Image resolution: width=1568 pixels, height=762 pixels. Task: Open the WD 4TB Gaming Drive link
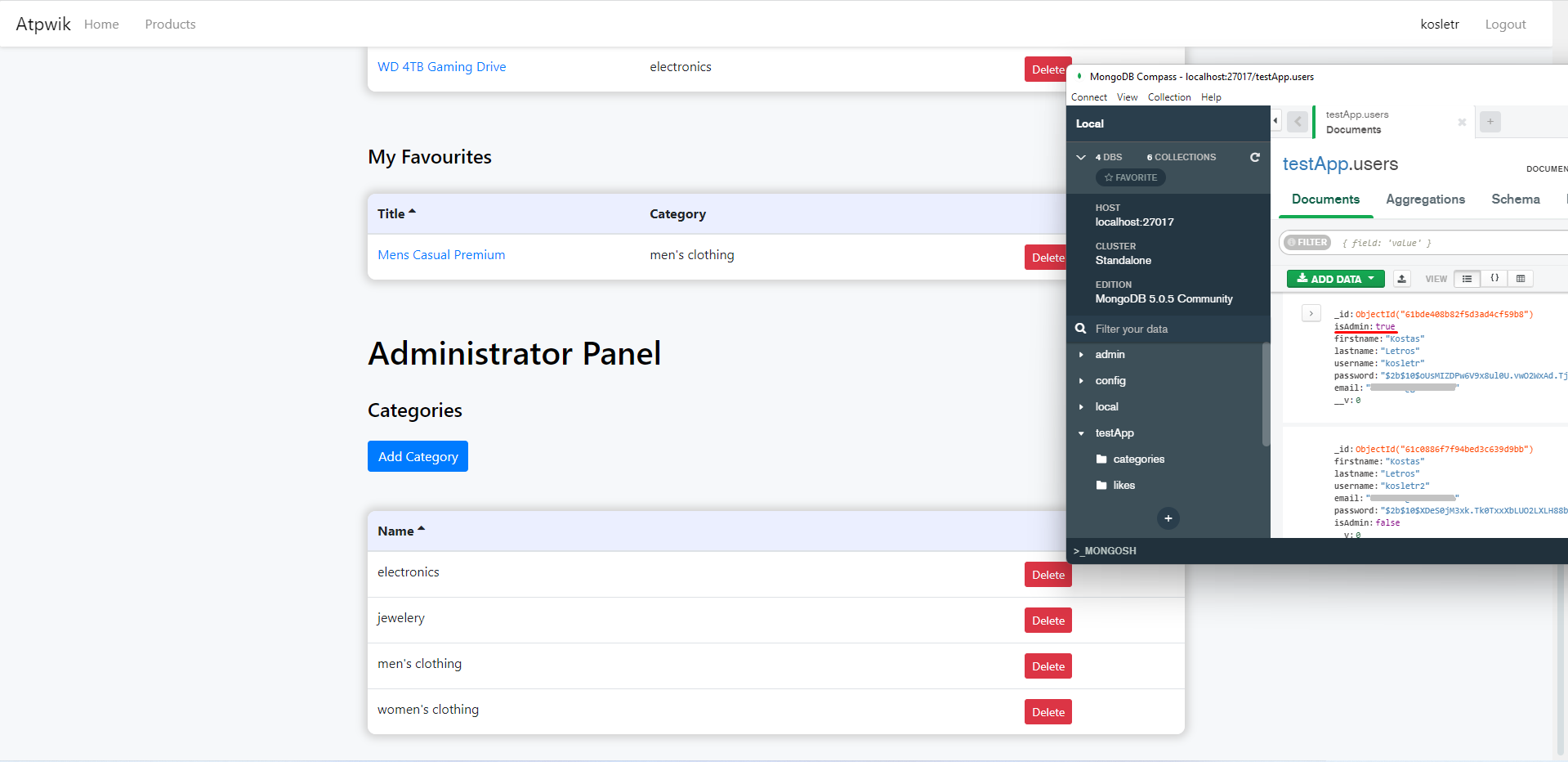point(441,67)
